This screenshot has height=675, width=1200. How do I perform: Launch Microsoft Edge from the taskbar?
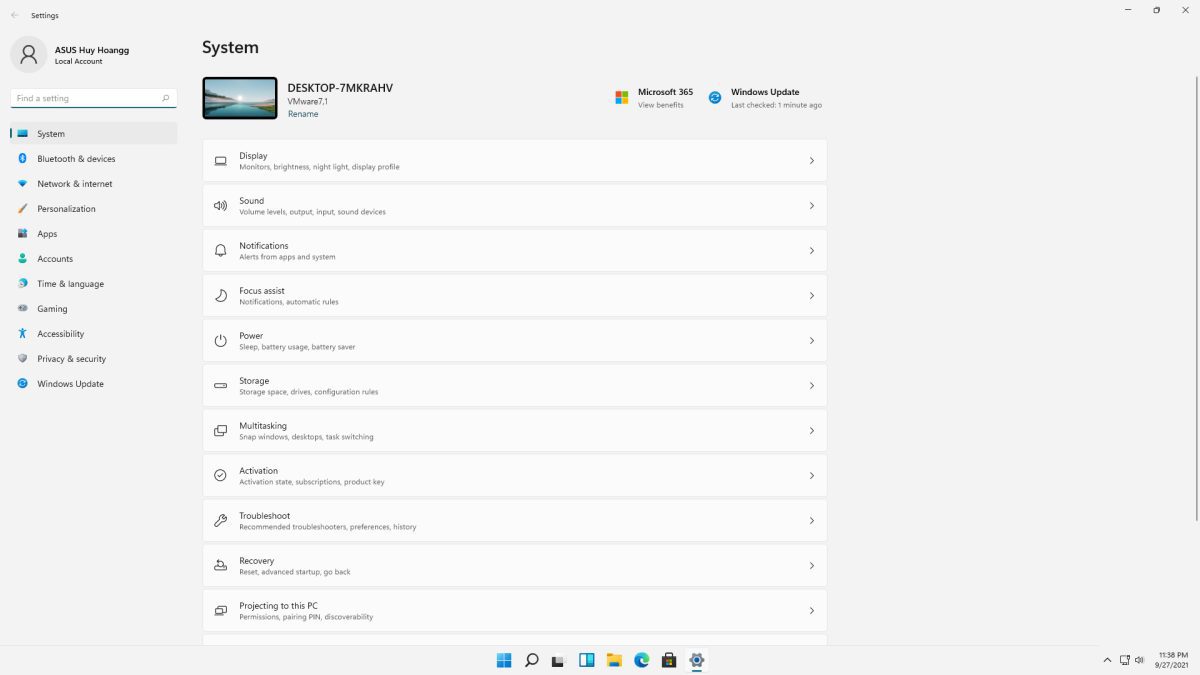point(642,660)
